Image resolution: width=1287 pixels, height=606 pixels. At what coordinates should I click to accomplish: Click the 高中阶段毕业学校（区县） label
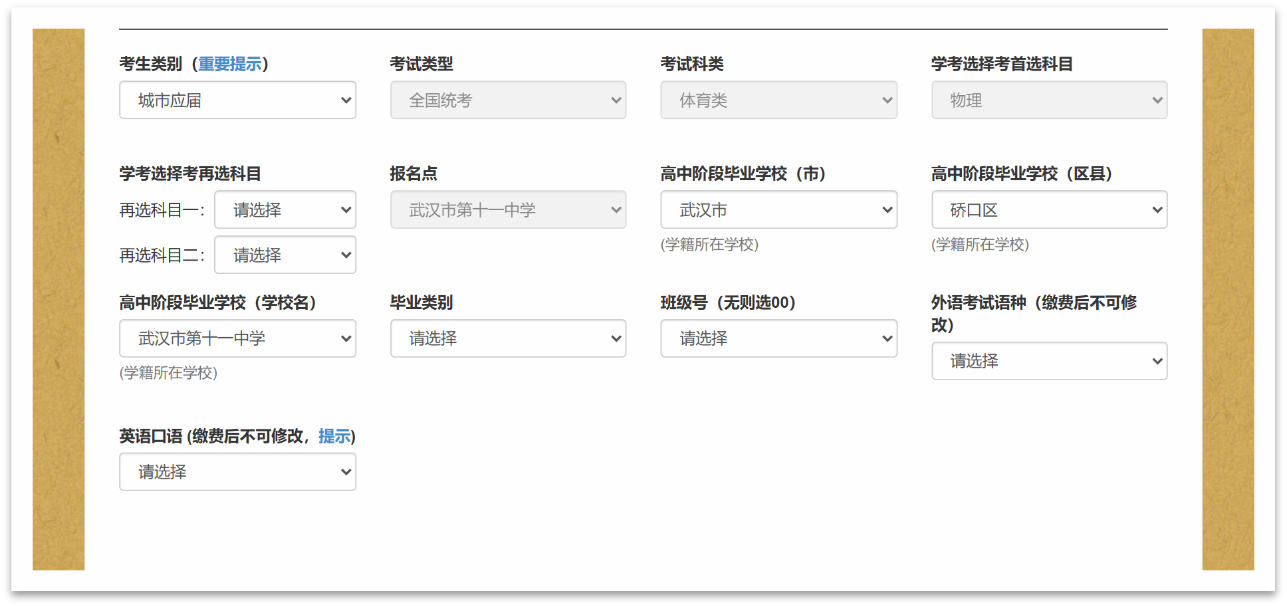(1022, 174)
